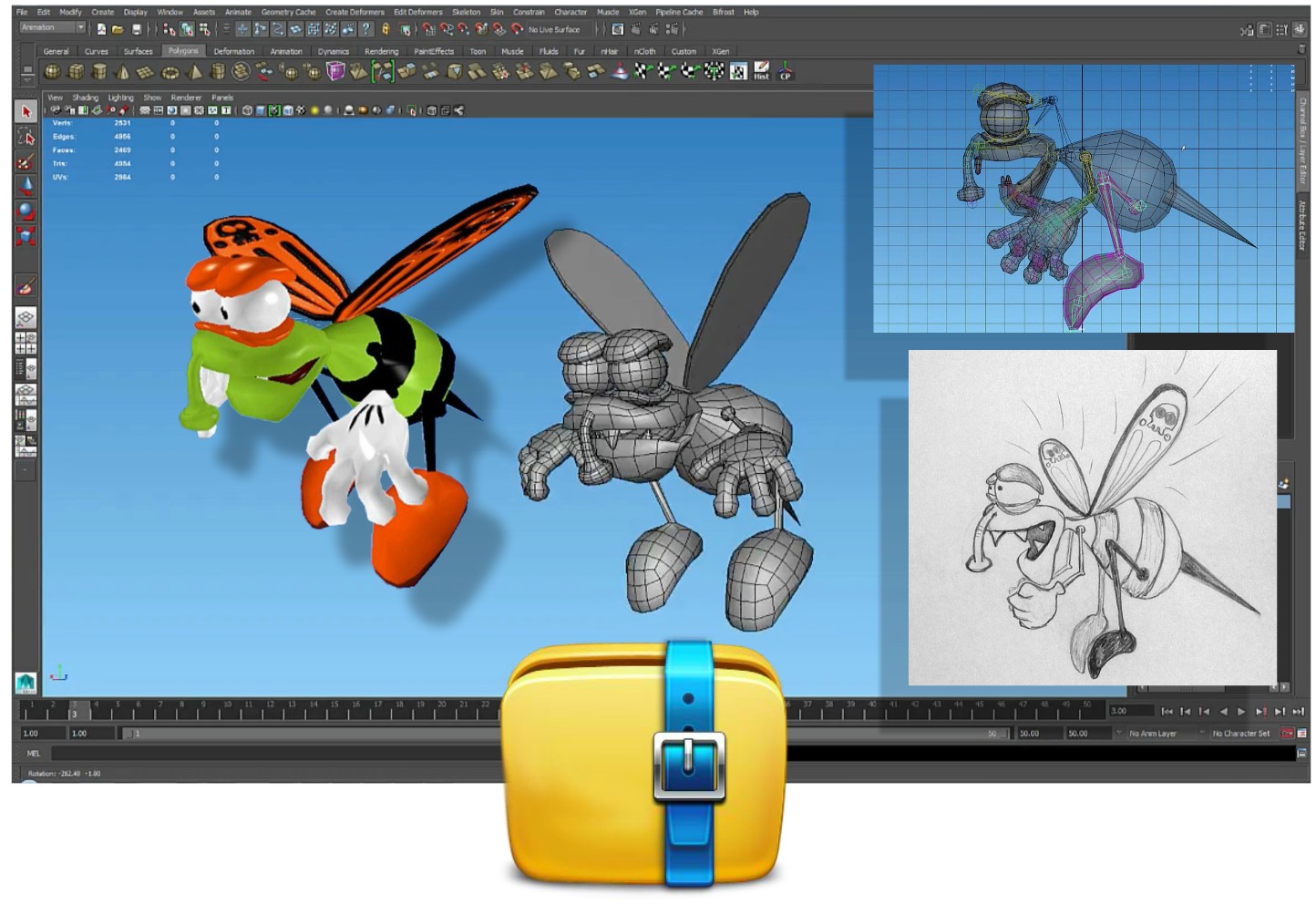Open the No Character Set dropdown
1316x905 pixels.
pos(1241,733)
